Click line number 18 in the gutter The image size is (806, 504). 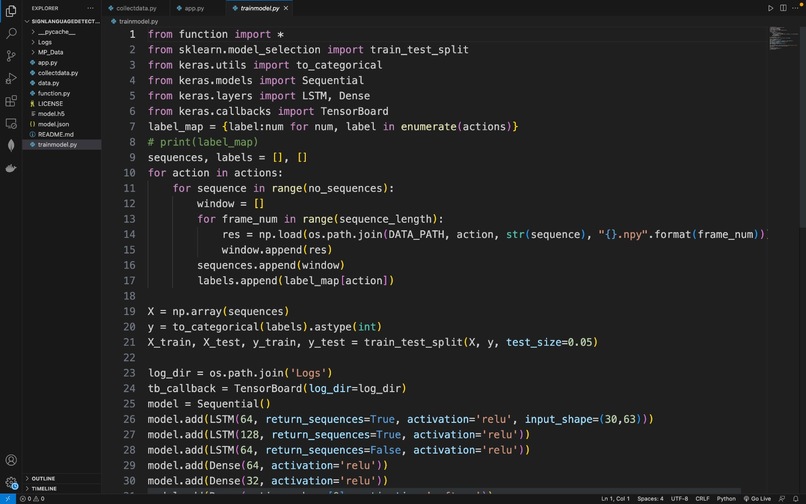pyautogui.click(x=129, y=296)
